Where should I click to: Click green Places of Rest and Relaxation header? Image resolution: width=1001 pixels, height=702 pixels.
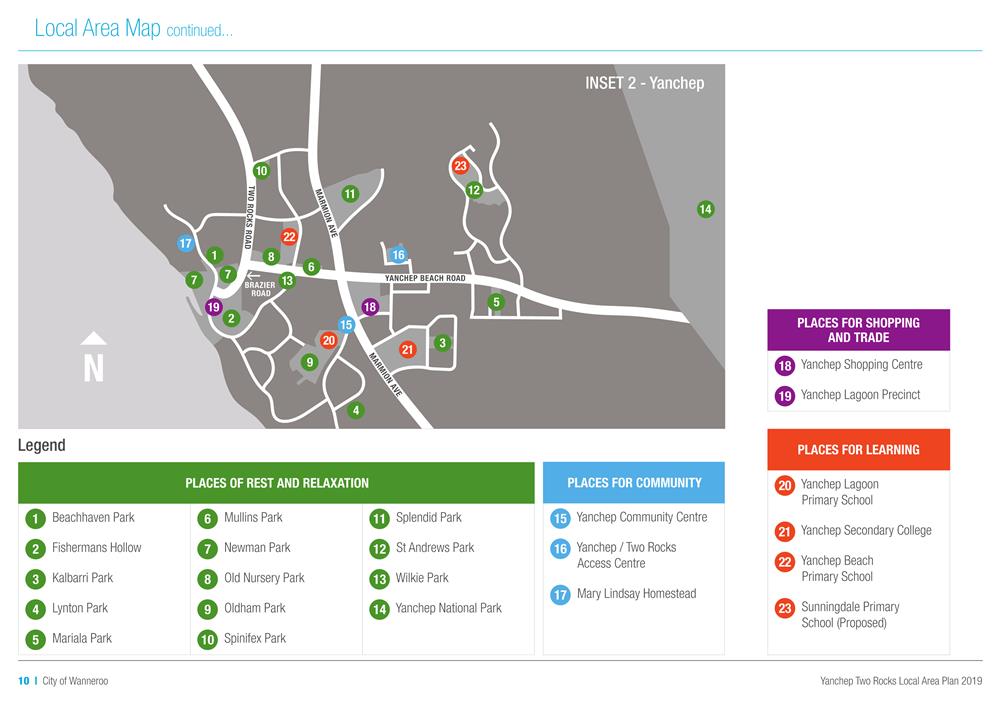click(277, 483)
